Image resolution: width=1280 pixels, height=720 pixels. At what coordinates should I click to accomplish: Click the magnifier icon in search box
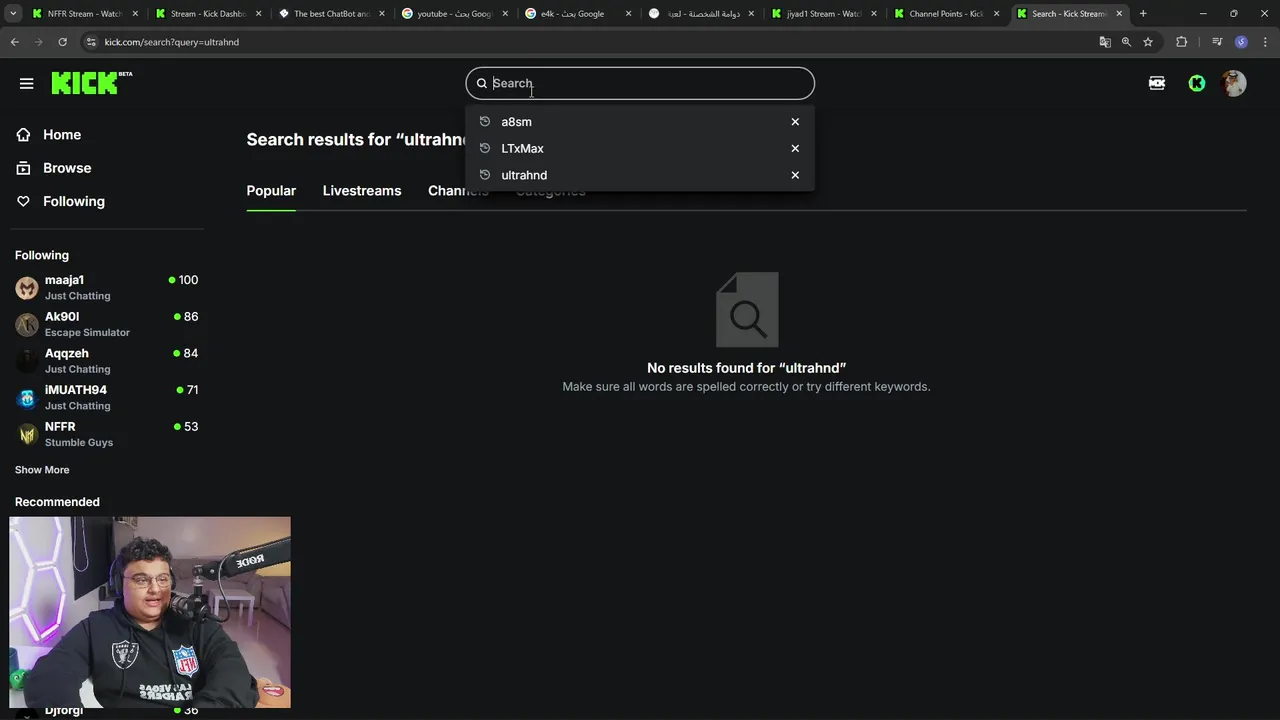(482, 83)
